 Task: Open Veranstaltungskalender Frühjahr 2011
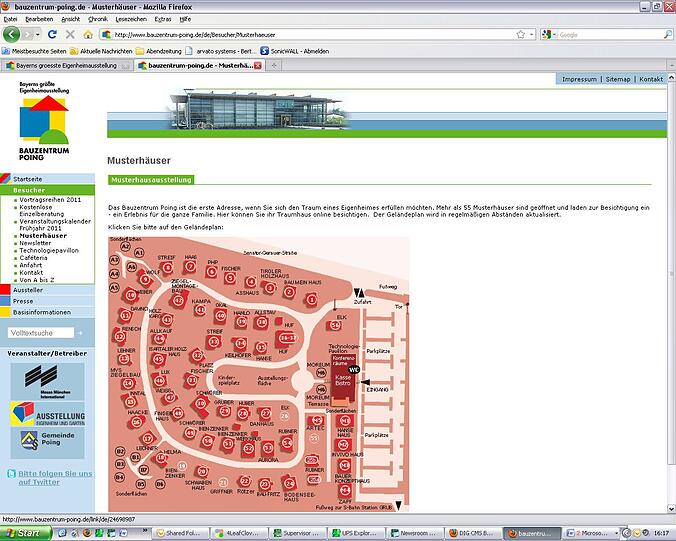55,225
